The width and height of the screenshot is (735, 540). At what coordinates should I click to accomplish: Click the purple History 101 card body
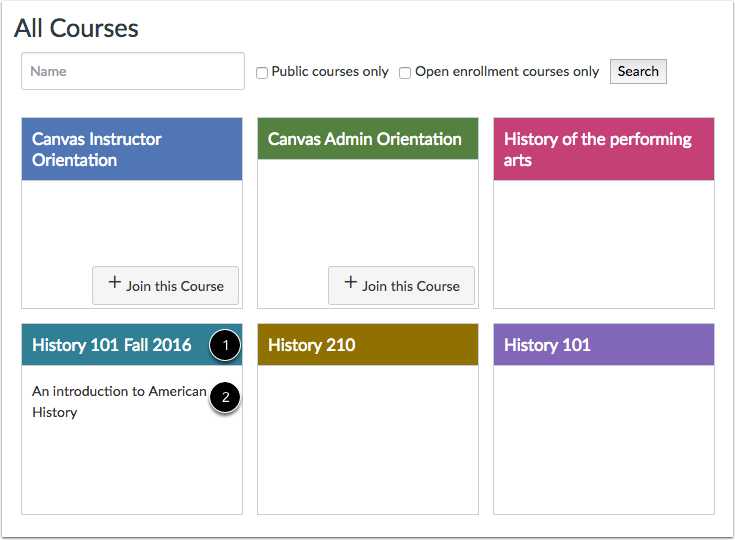tap(604, 440)
